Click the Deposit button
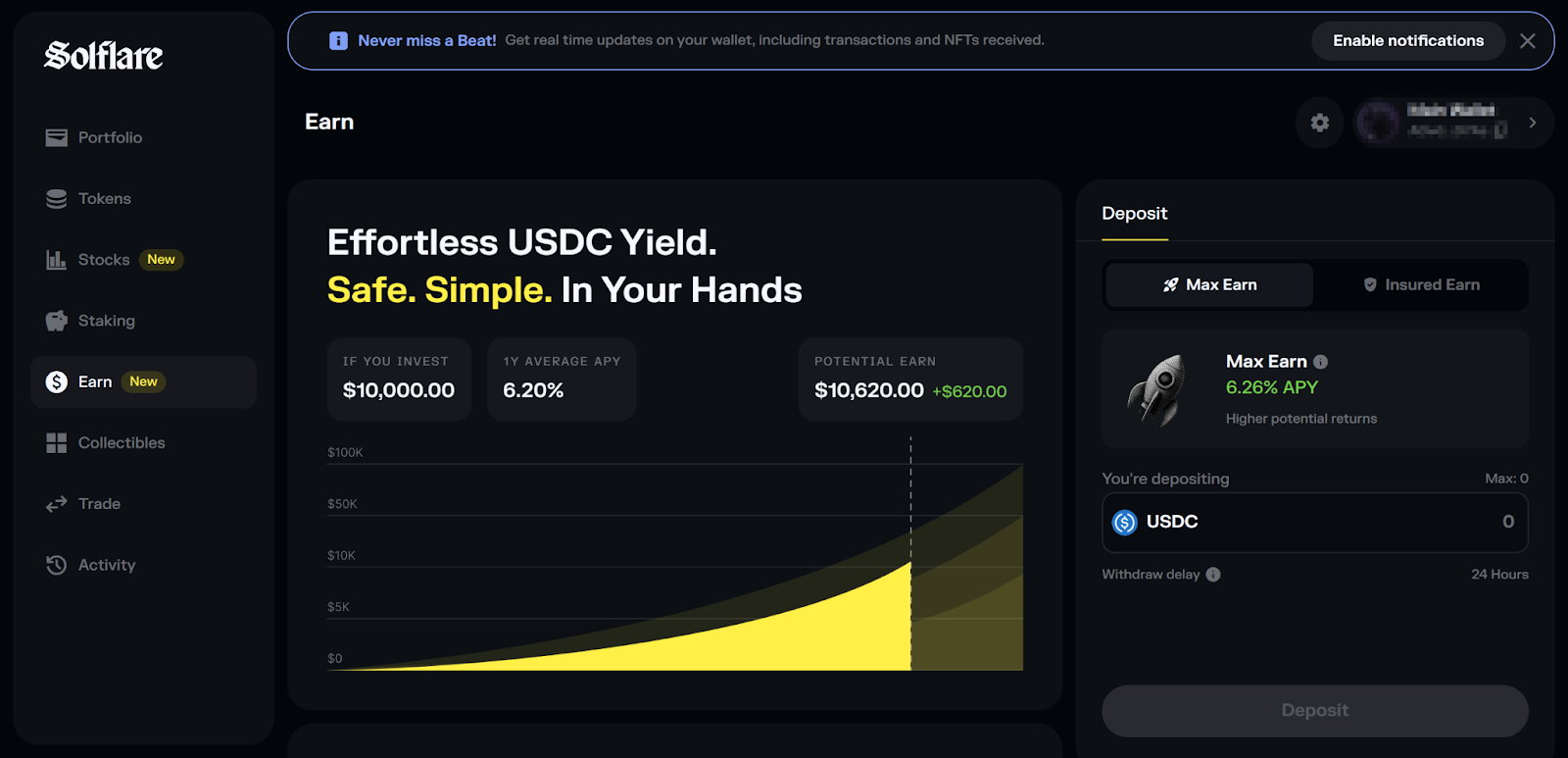This screenshot has width=1568, height=758. click(x=1314, y=710)
